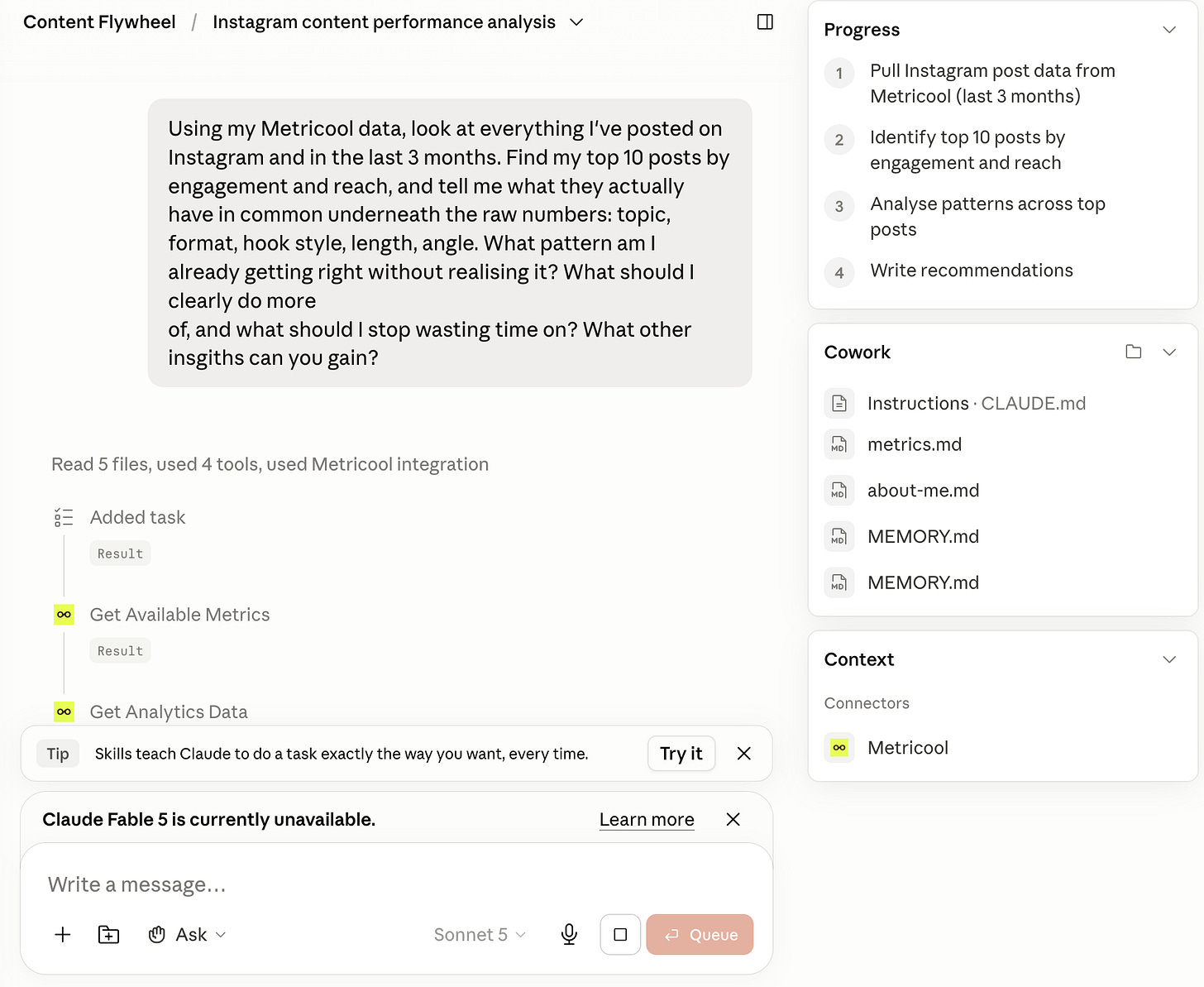The height and width of the screenshot is (987, 1204).
Task: Expand the conversation title dropdown
Action: point(576,22)
